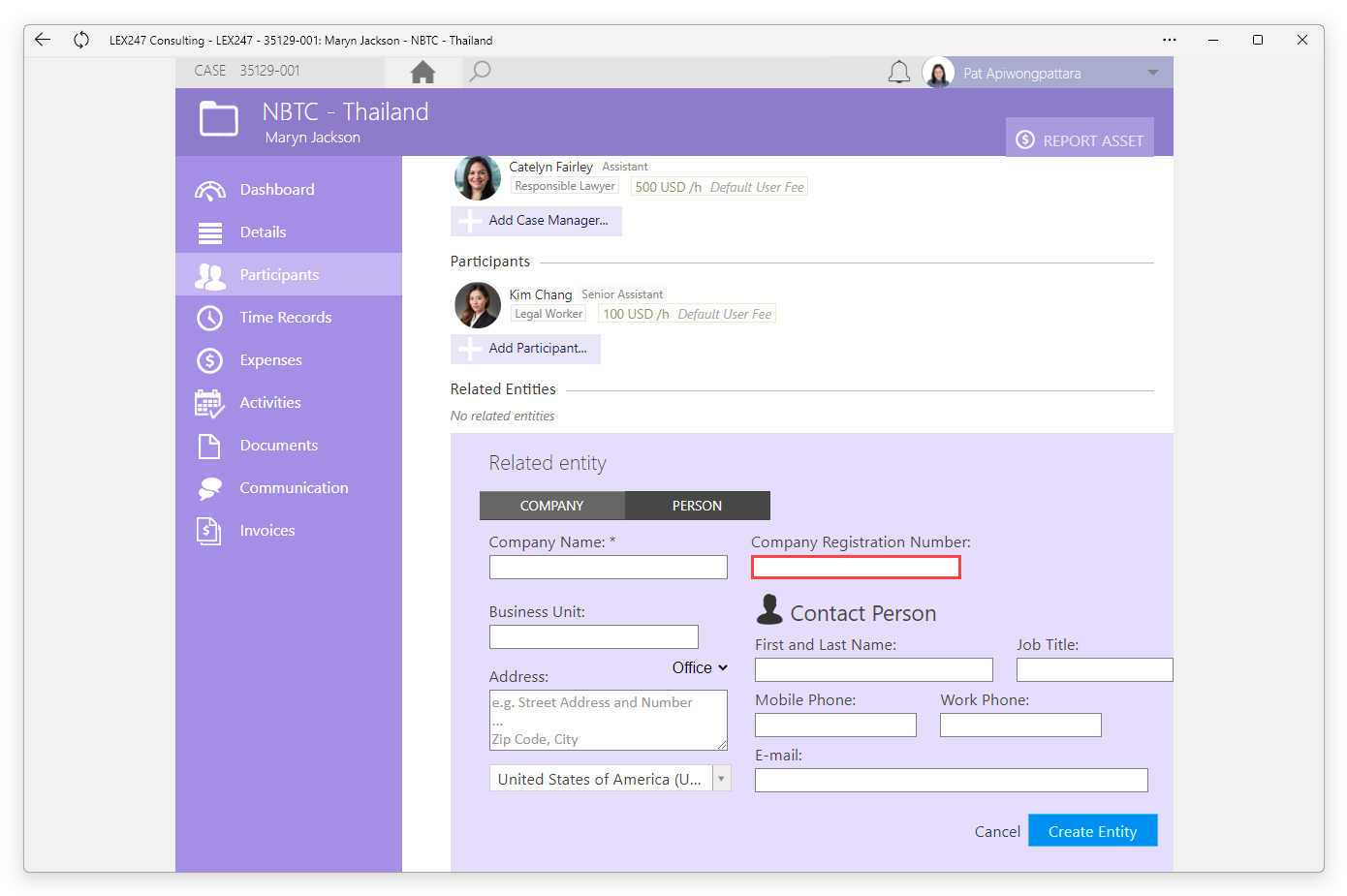Click the Dashboard gauge icon
This screenshot has height=896, width=1347.
point(210,190)
